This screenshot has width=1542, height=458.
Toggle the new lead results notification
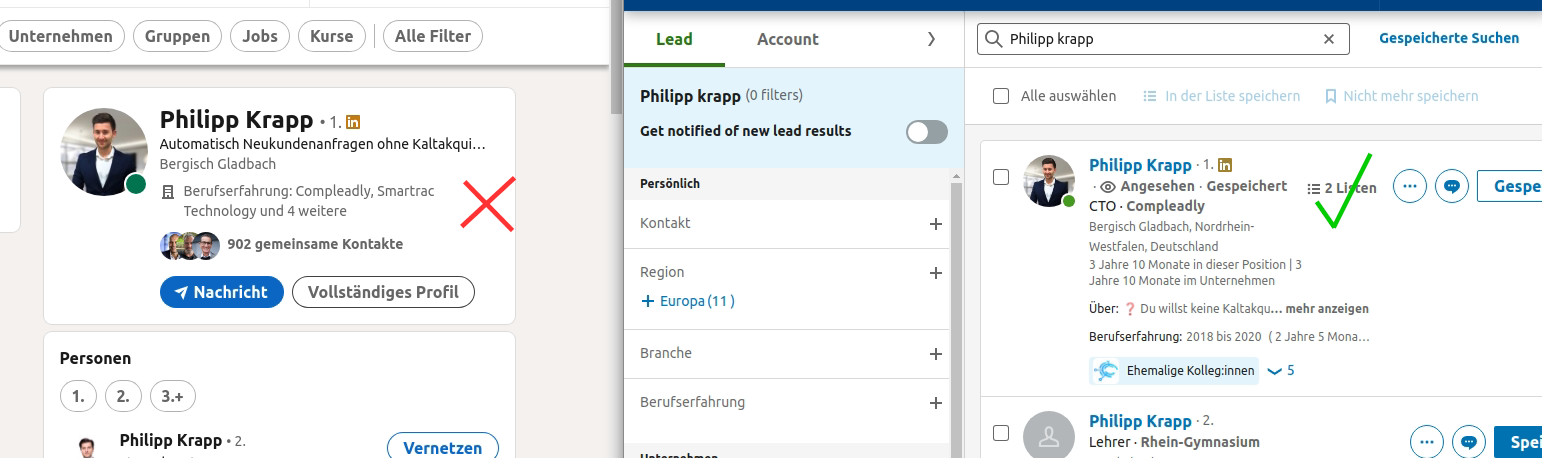point(926,132)
